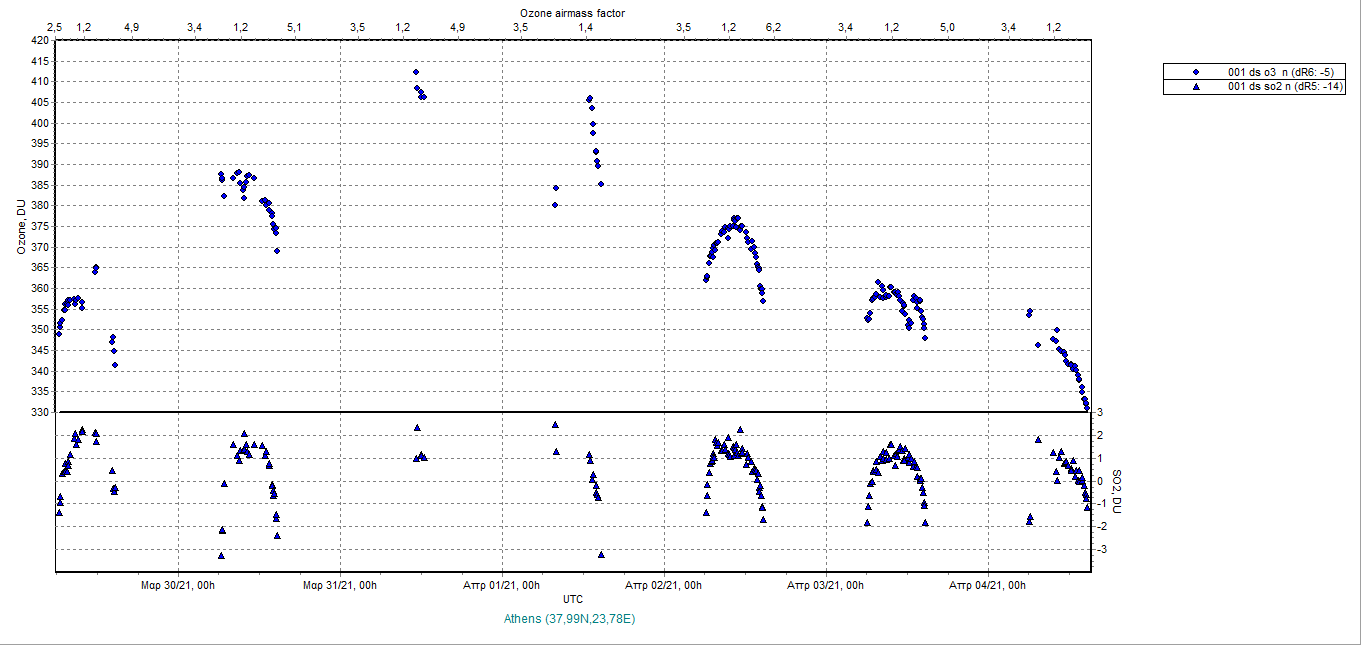This screenshot has height=645, width=1361.
Task: Click the 375 tick on the ozone axis
Action: tap(40, 227)
